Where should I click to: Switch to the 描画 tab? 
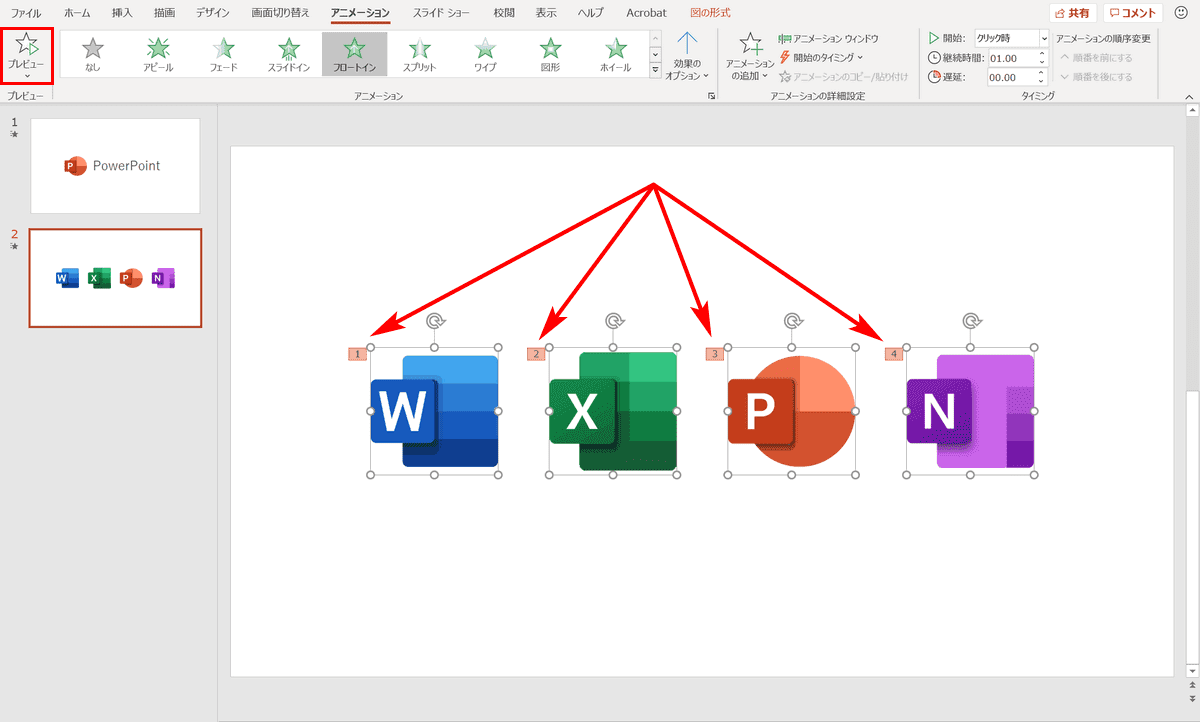(x=164, y=13)
